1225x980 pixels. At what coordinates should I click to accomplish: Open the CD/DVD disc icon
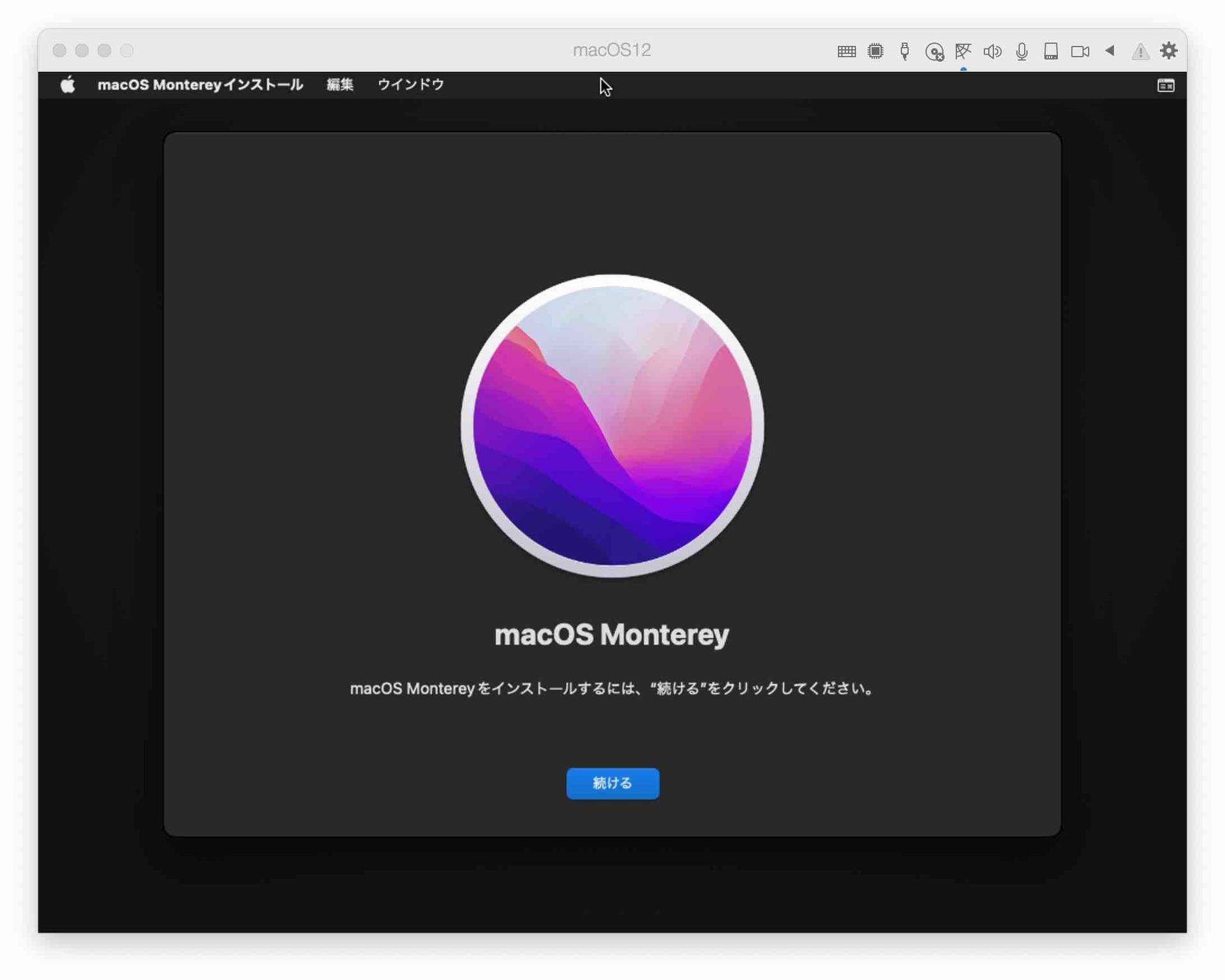pyautogui.click(x=934, y=52)
